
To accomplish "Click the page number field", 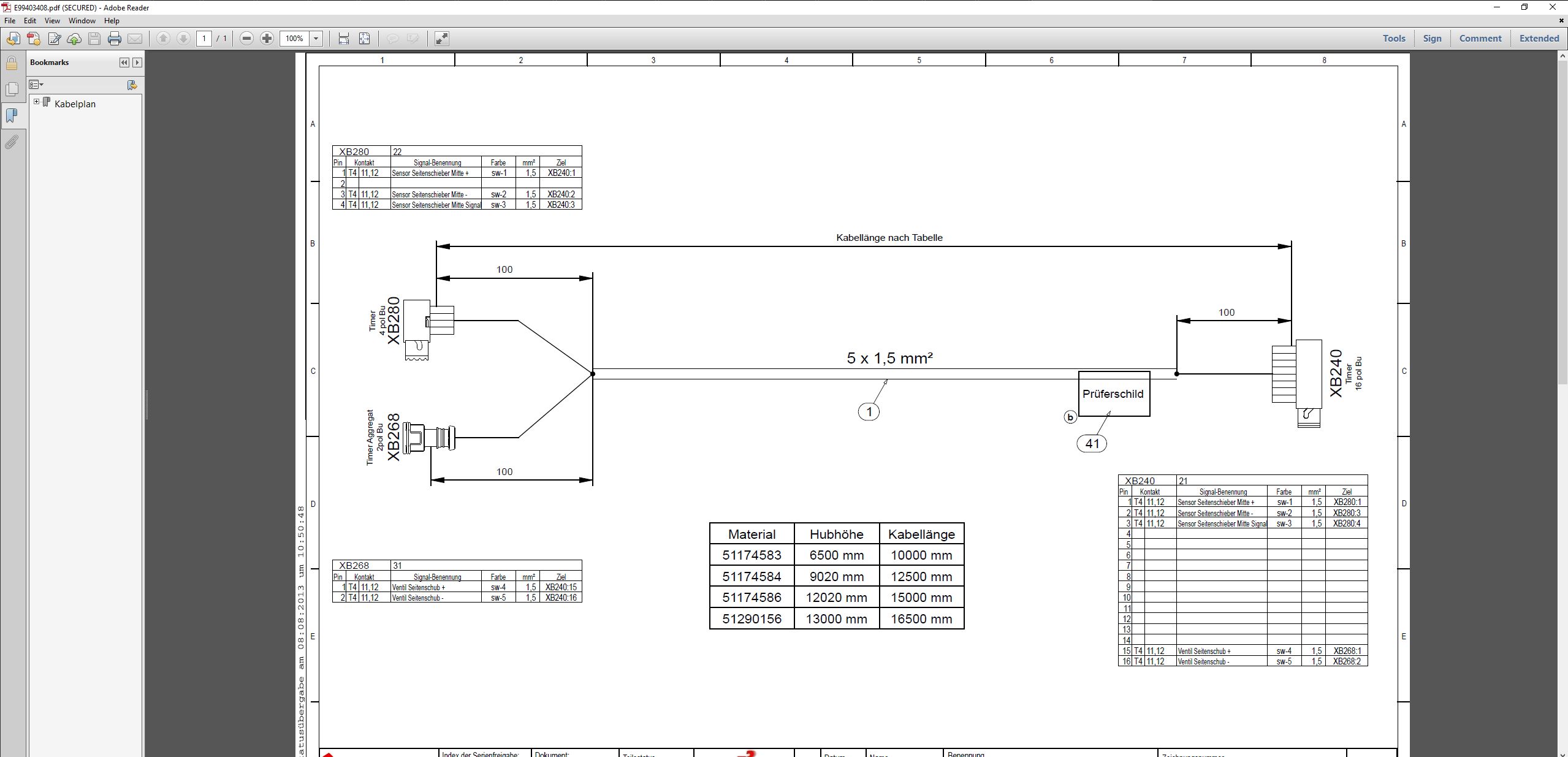I will tap(204, 39).
